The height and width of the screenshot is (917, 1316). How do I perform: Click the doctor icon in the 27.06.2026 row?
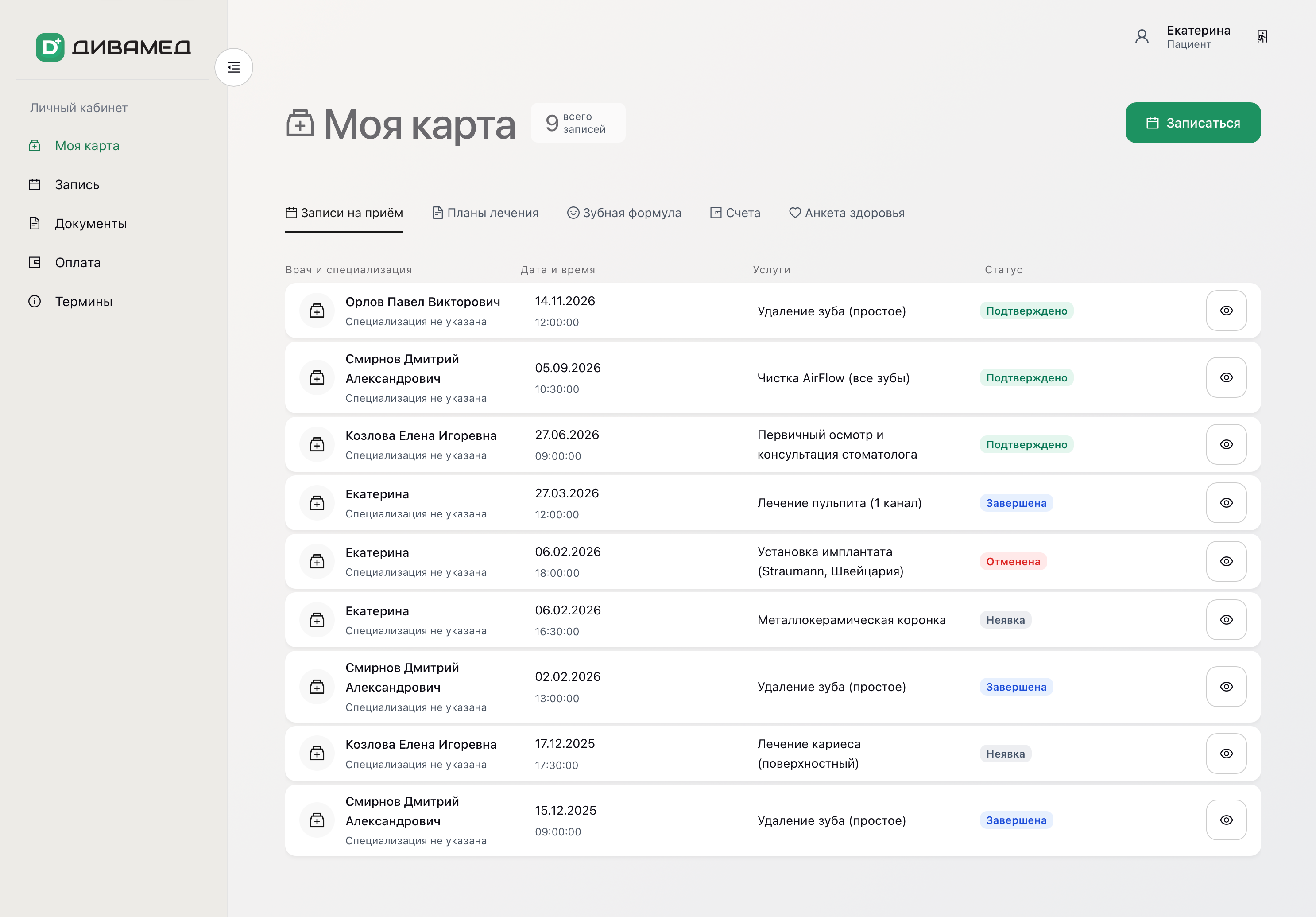click(317, 444)
